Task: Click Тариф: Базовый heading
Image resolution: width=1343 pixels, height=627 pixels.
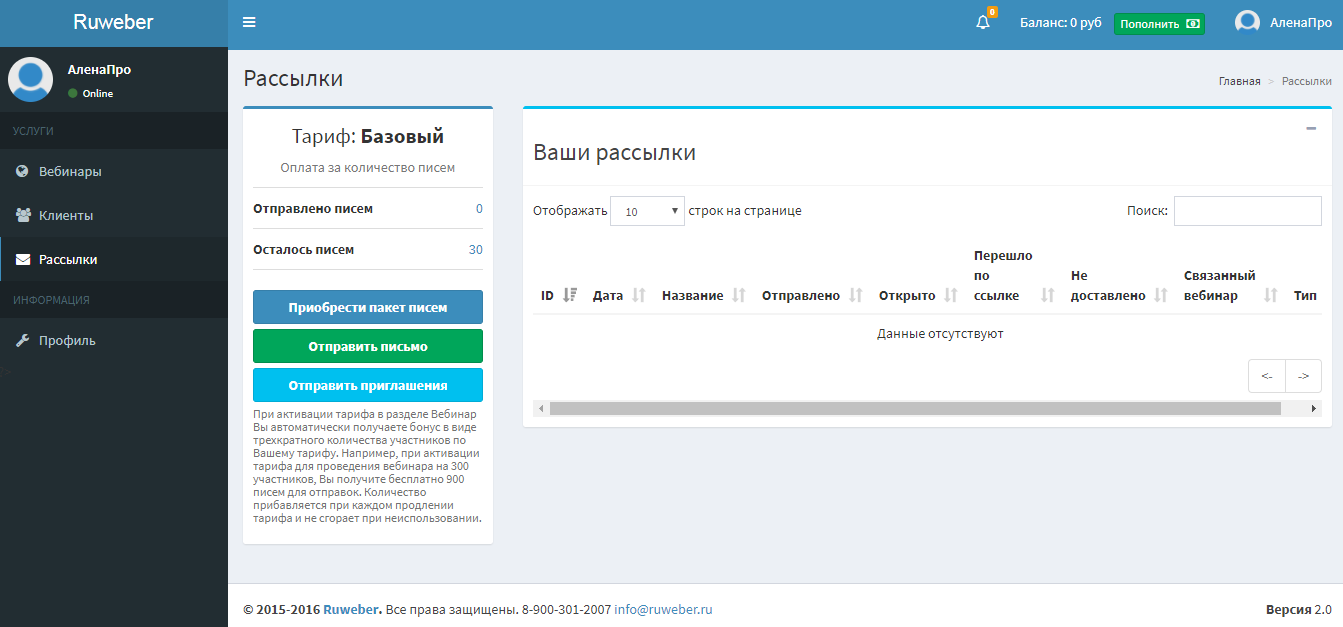Action: tap(368, 136)
